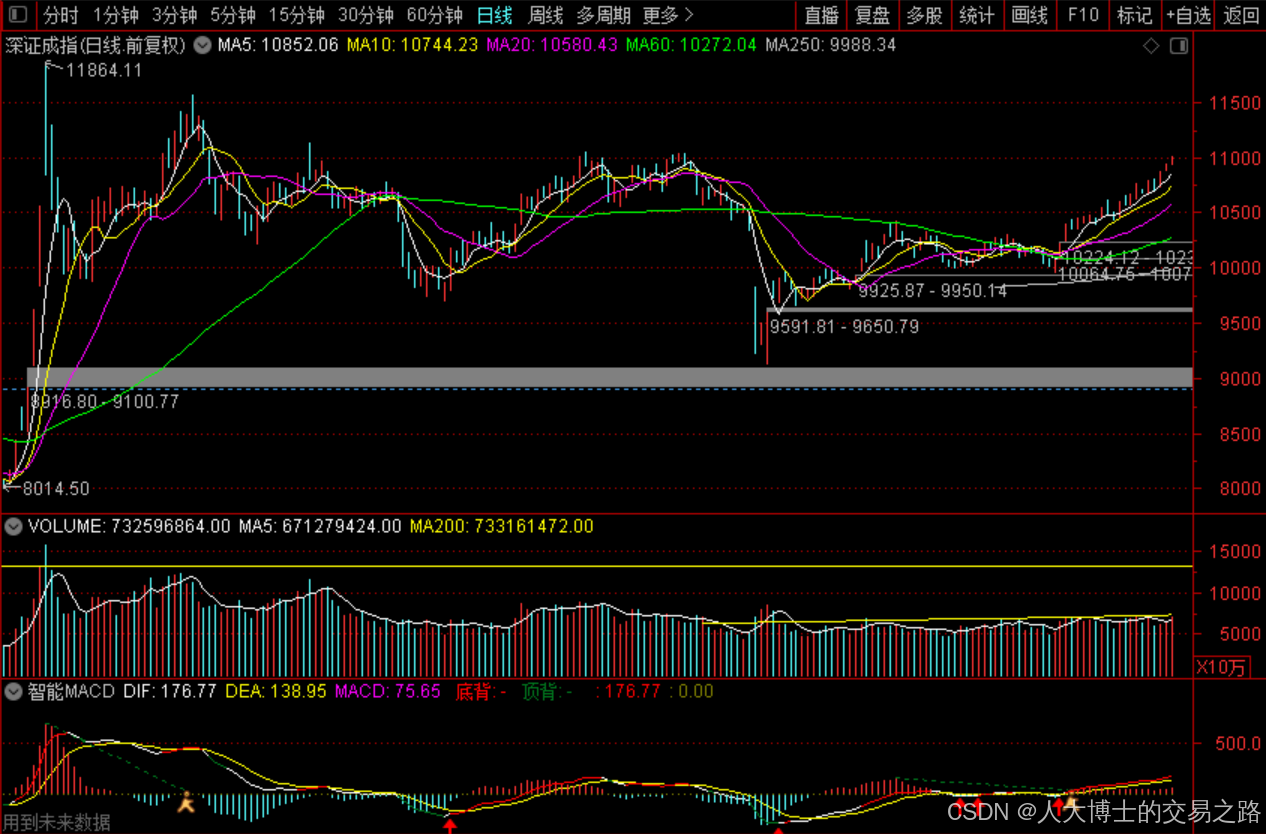Click the 复盘 replay button
1266x834 pixels.
873,15
